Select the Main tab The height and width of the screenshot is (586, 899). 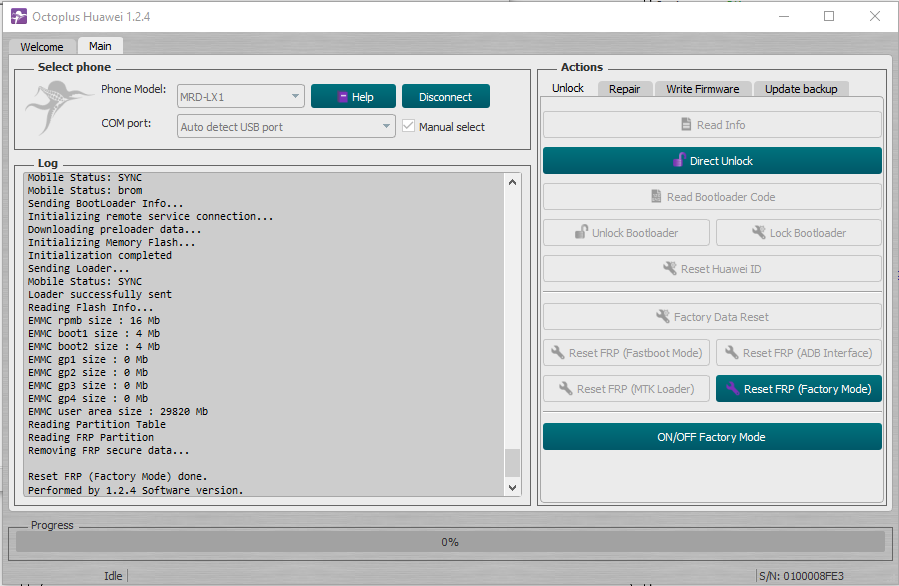(100, 46)
